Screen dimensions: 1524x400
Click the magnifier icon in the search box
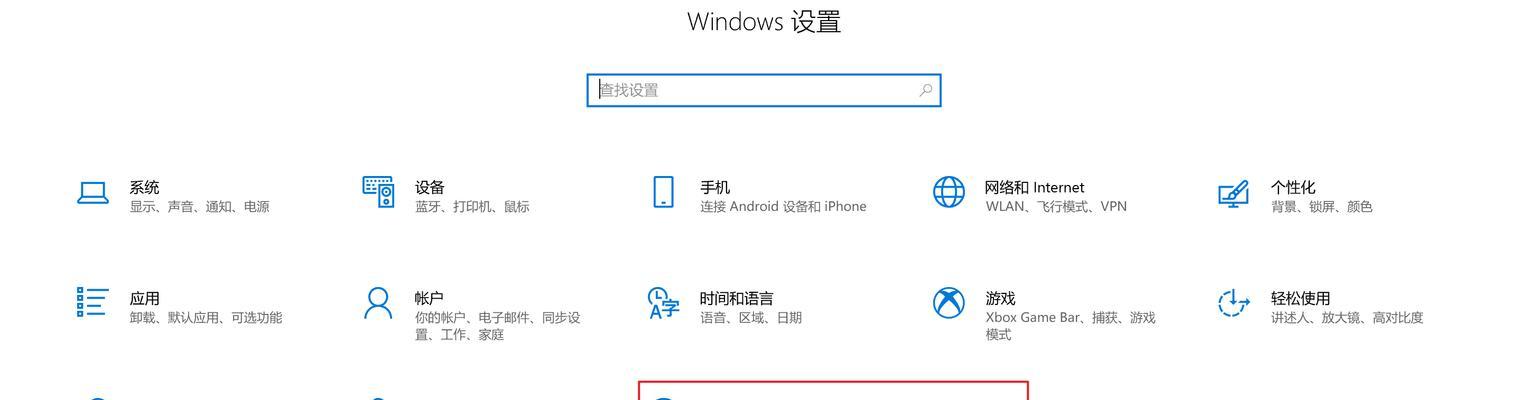pyautogui.click(x=925, y=90)
